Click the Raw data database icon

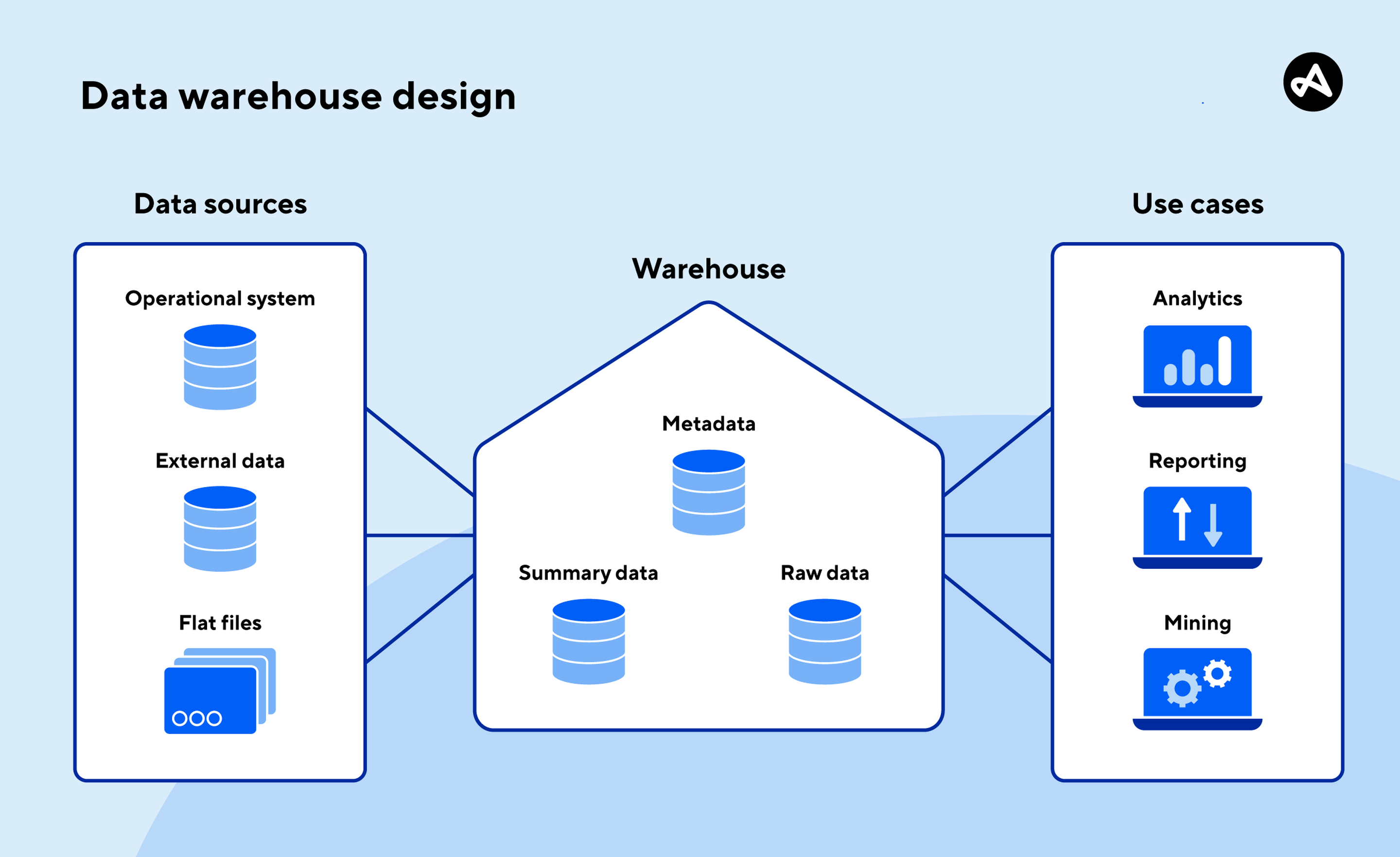point(824,642)
